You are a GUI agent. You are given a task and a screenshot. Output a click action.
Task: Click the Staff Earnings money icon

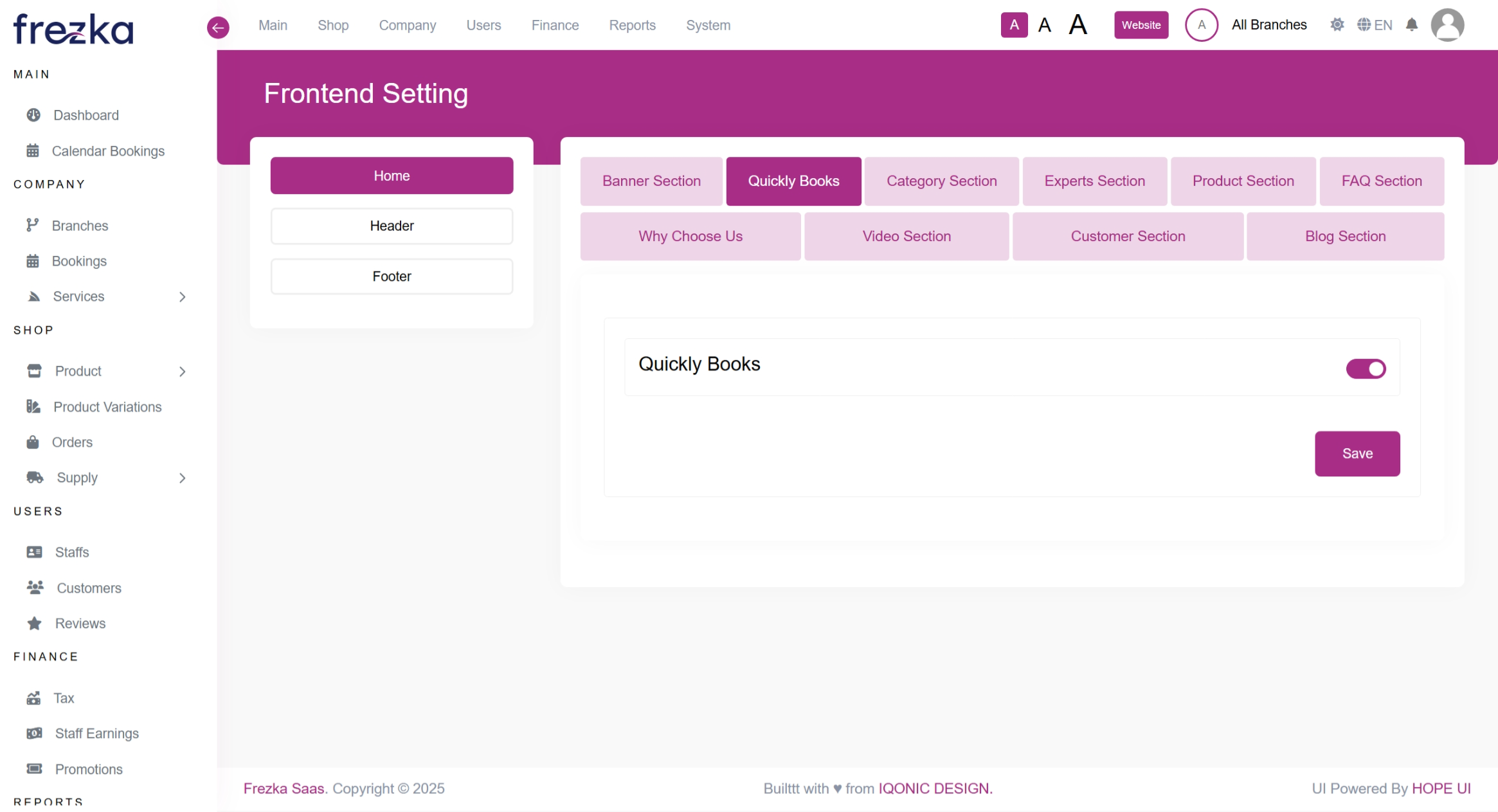point(34,734)
